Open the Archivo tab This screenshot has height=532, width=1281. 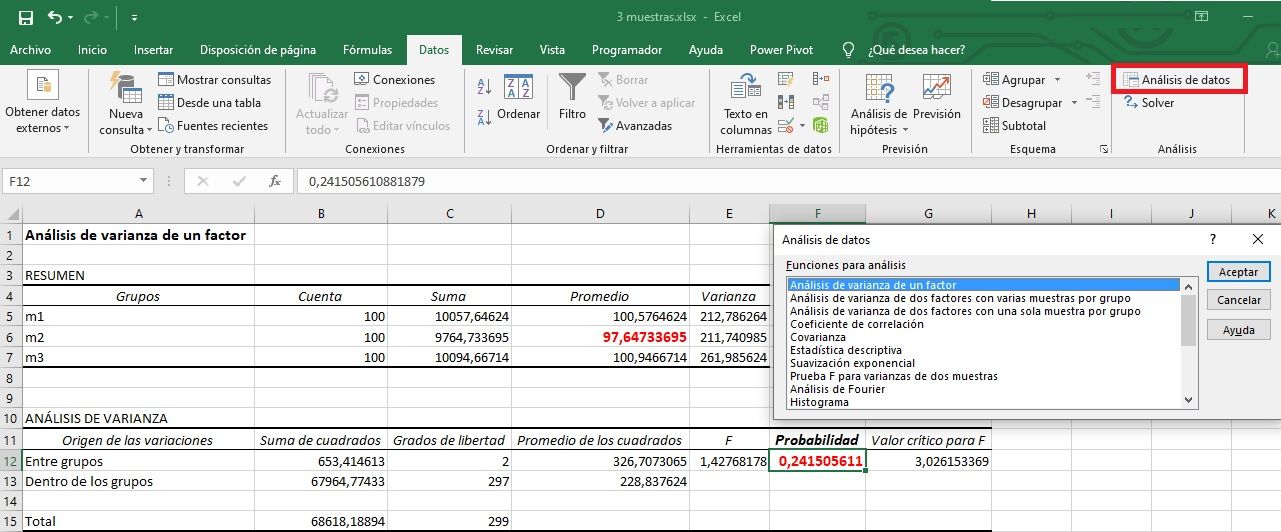coord(30,49)
